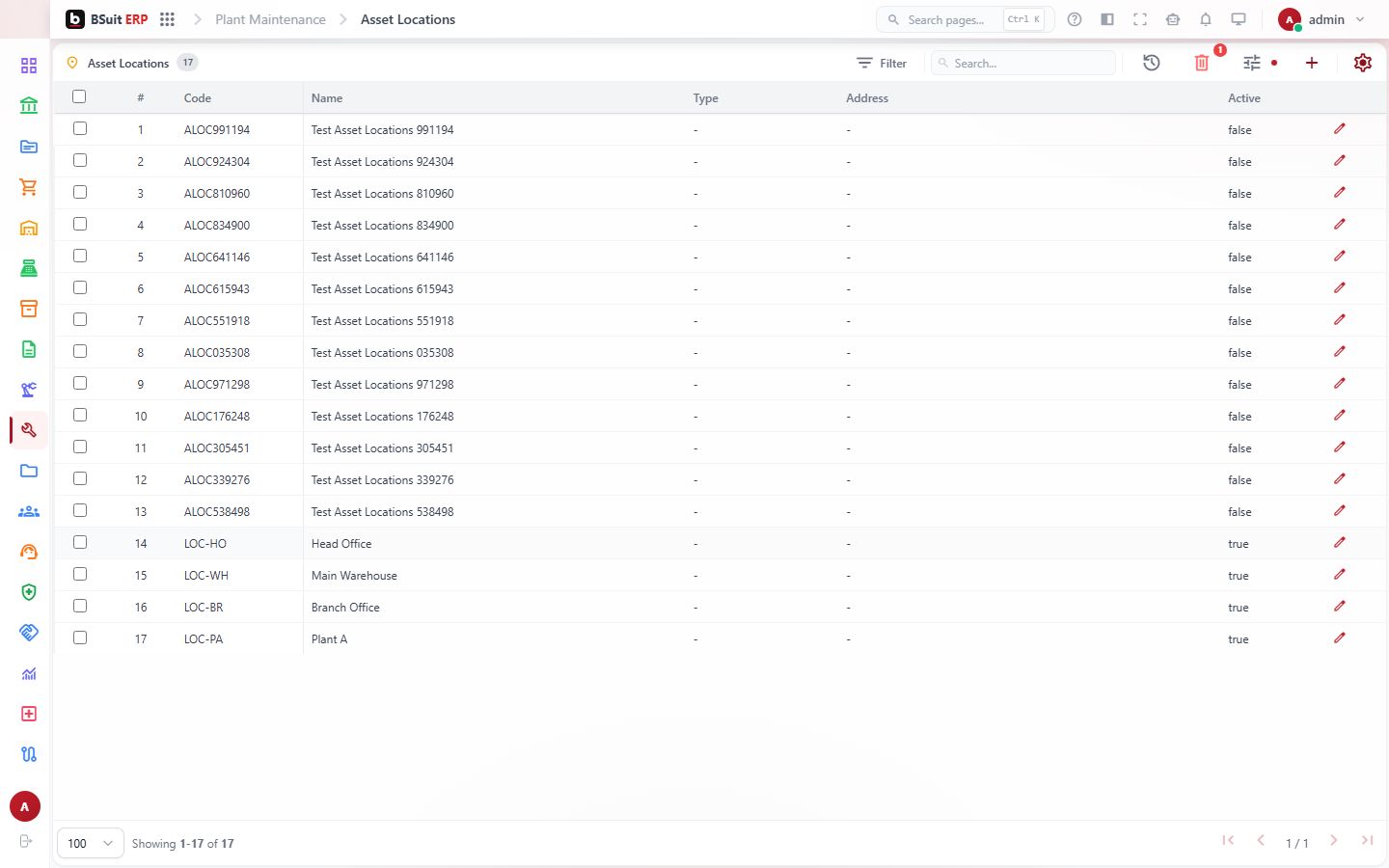Sort by the Active column header

click(1244, 98)
